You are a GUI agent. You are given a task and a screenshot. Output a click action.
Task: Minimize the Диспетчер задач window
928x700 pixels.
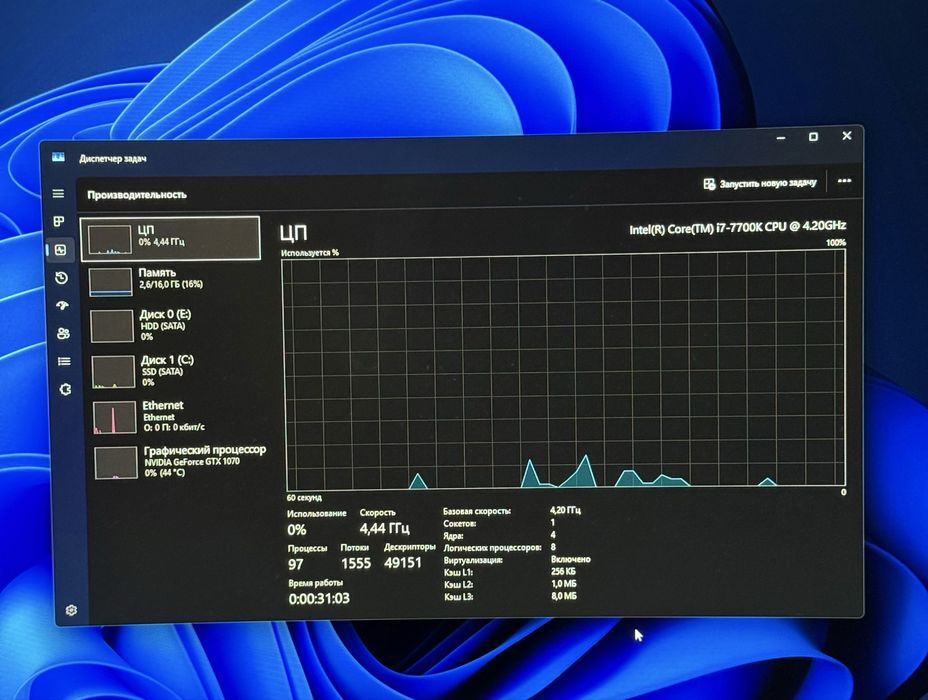(x=781, y=138)
